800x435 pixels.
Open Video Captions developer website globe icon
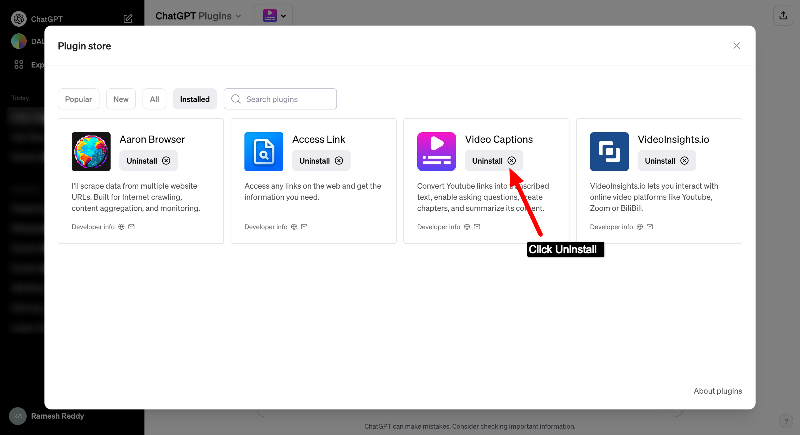[x=467, y=227]
